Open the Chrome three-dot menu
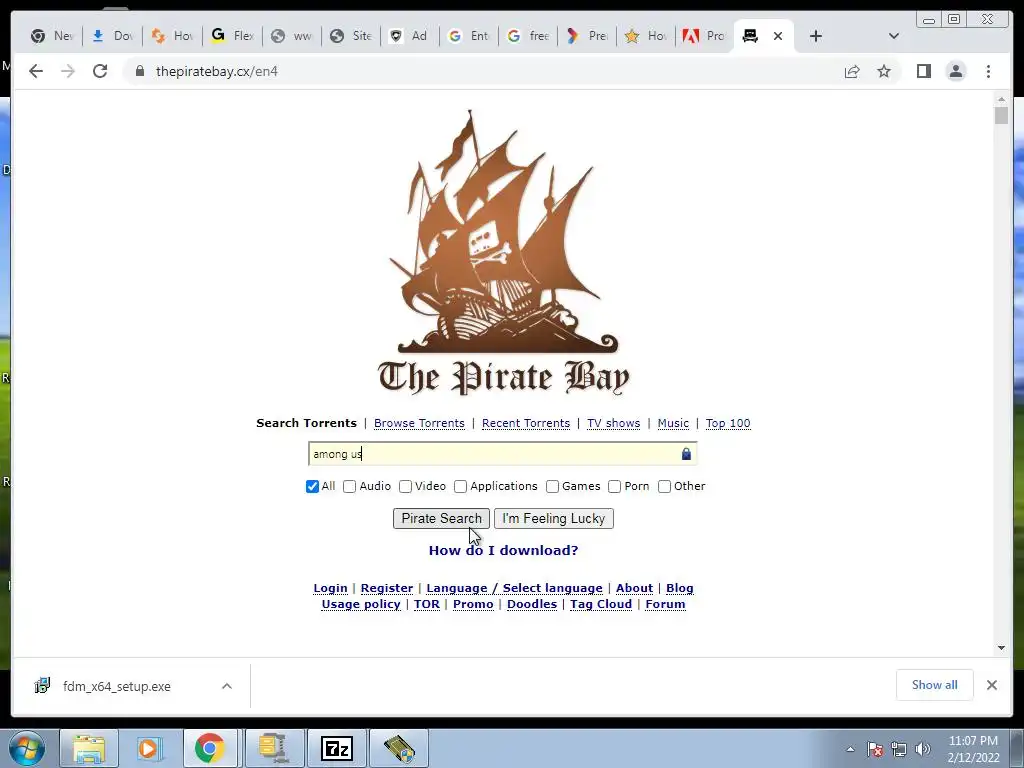Screen dimensions: 1024x768 click(988, 71)
